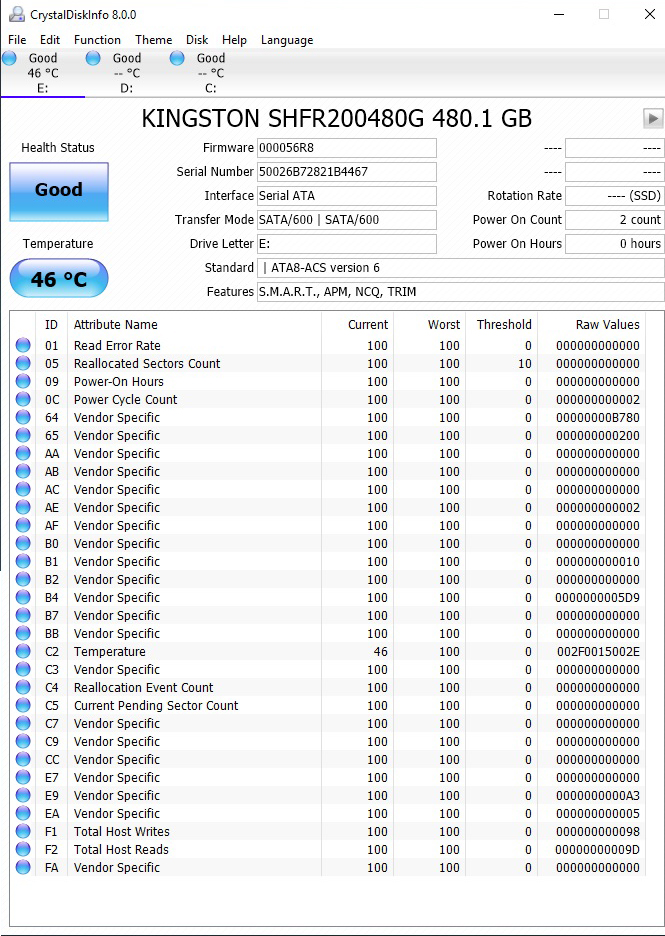Click raw value 0000000000A3
This screenshot has height=936, width=665.
tap(598, 795)
